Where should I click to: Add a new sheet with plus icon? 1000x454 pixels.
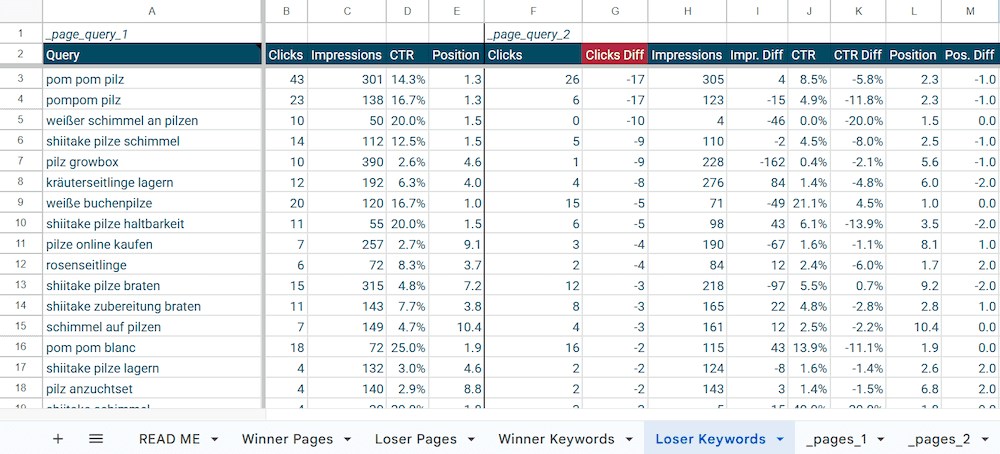(58, 439)
